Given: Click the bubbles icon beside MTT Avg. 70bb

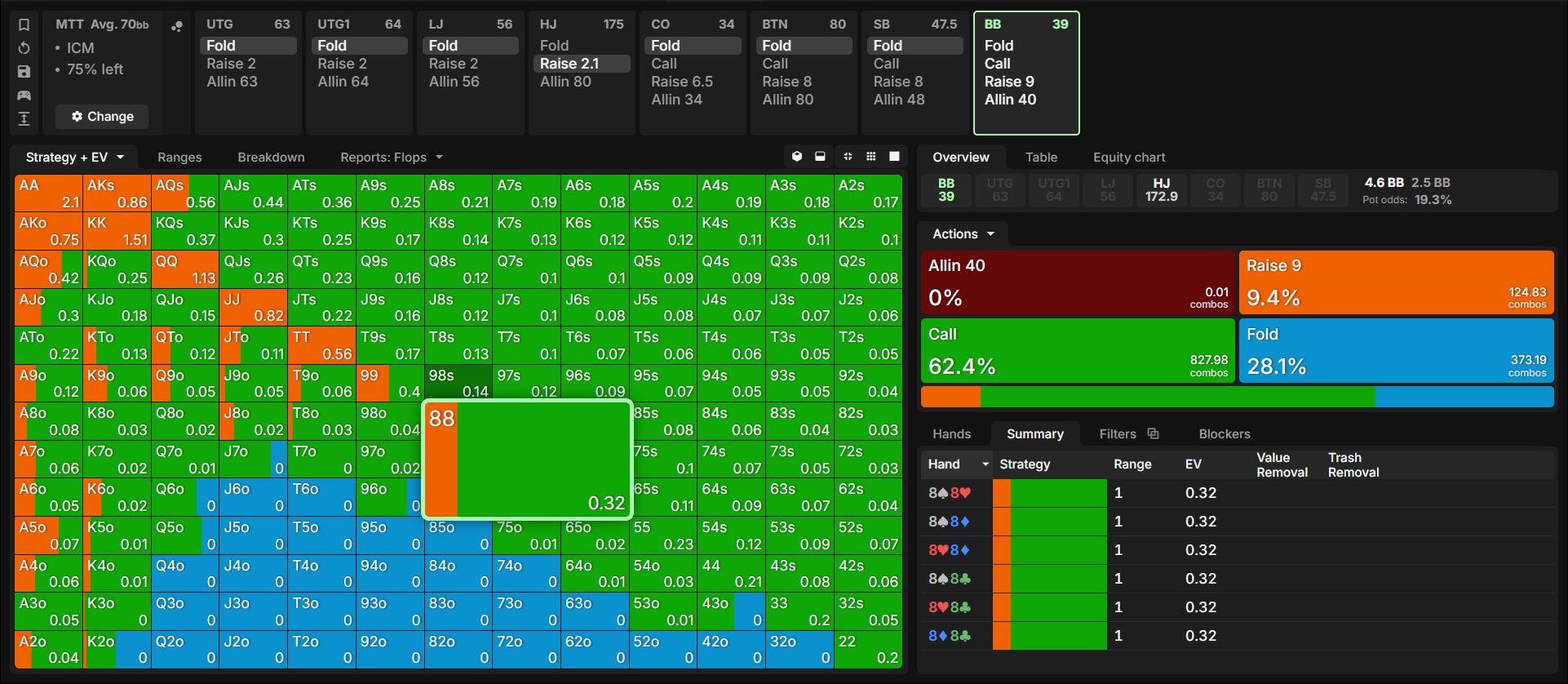Looking at the screenshot, I should pyautogui.click(x=176, y=26).
